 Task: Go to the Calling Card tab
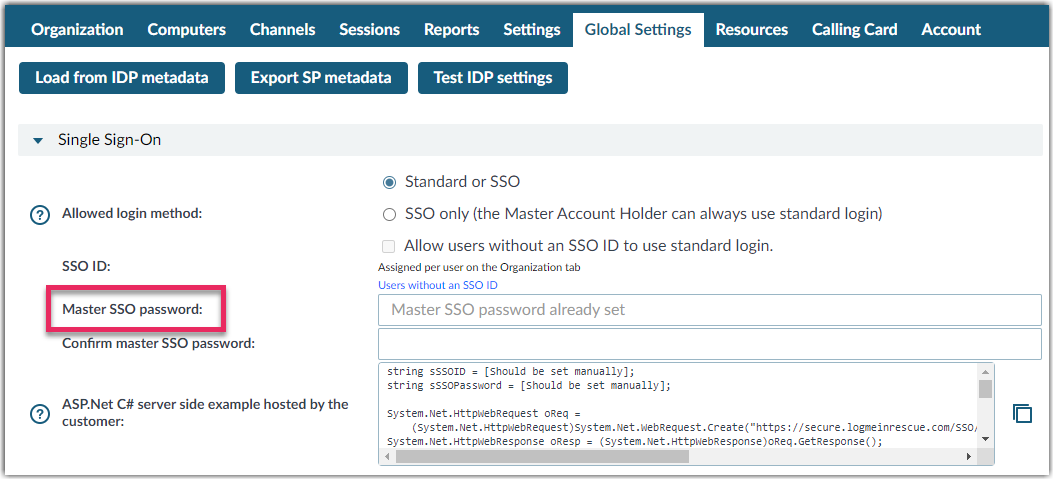click(854, 30)
